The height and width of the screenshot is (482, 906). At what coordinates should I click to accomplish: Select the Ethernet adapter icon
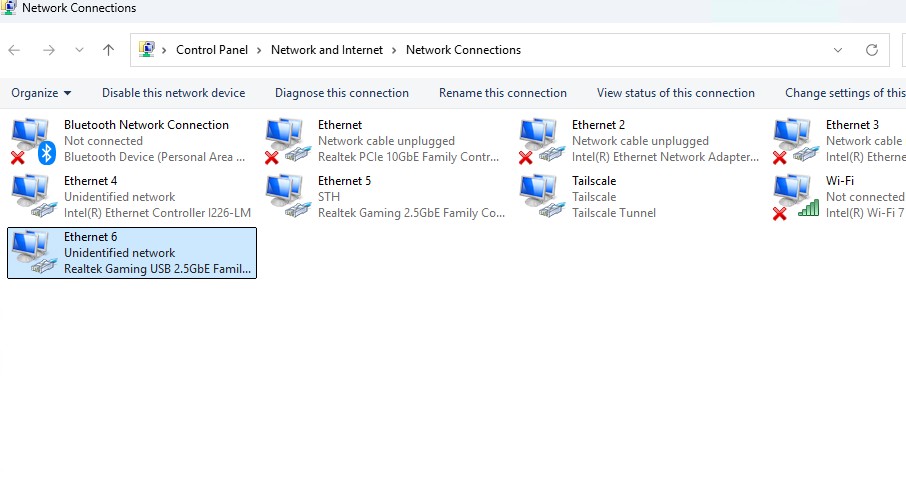click(284, 140)
